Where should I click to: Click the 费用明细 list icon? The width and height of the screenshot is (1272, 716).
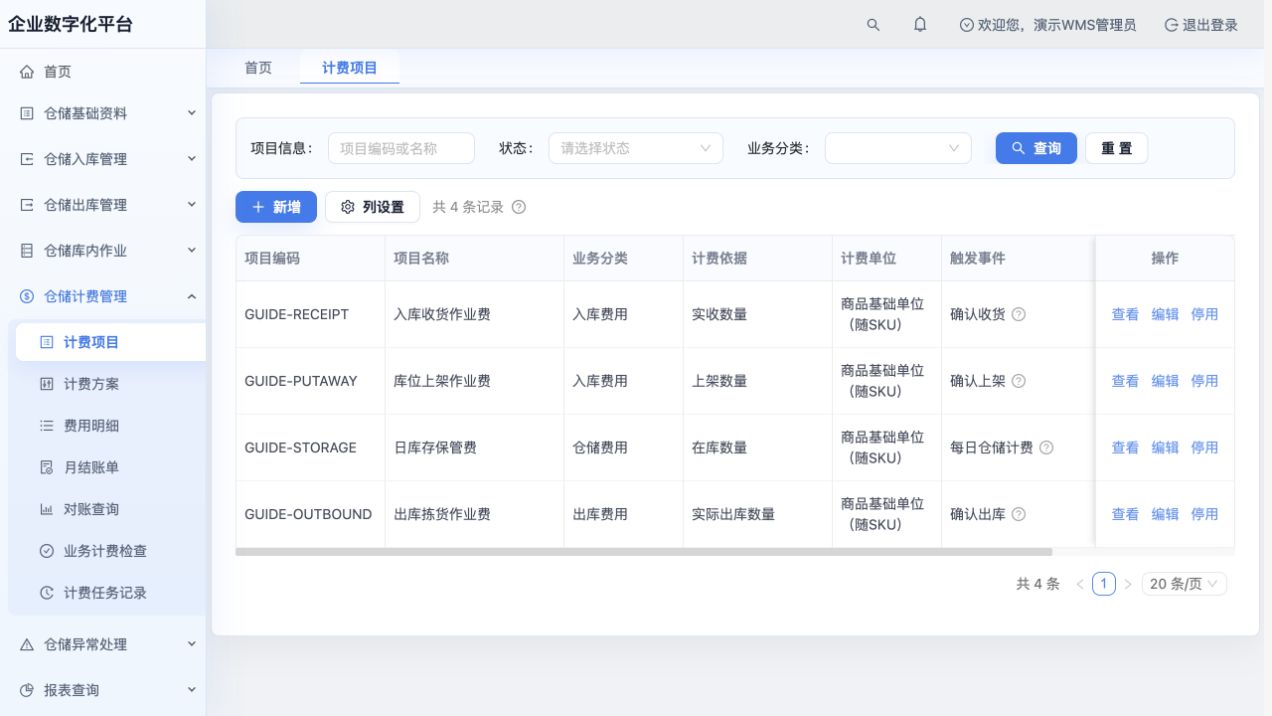(46, 426)
